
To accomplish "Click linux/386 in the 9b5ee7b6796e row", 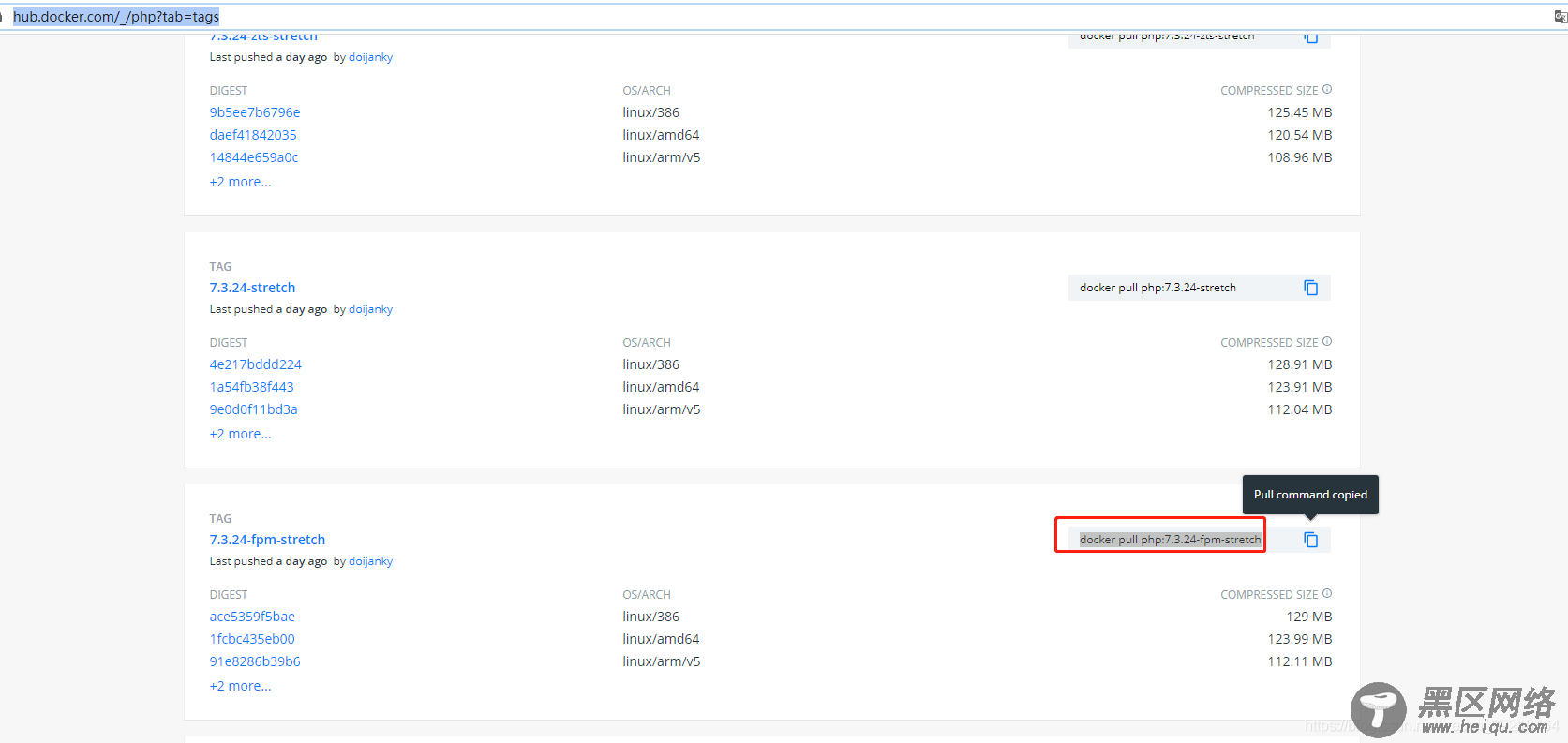I will click(x=651, y=112).
